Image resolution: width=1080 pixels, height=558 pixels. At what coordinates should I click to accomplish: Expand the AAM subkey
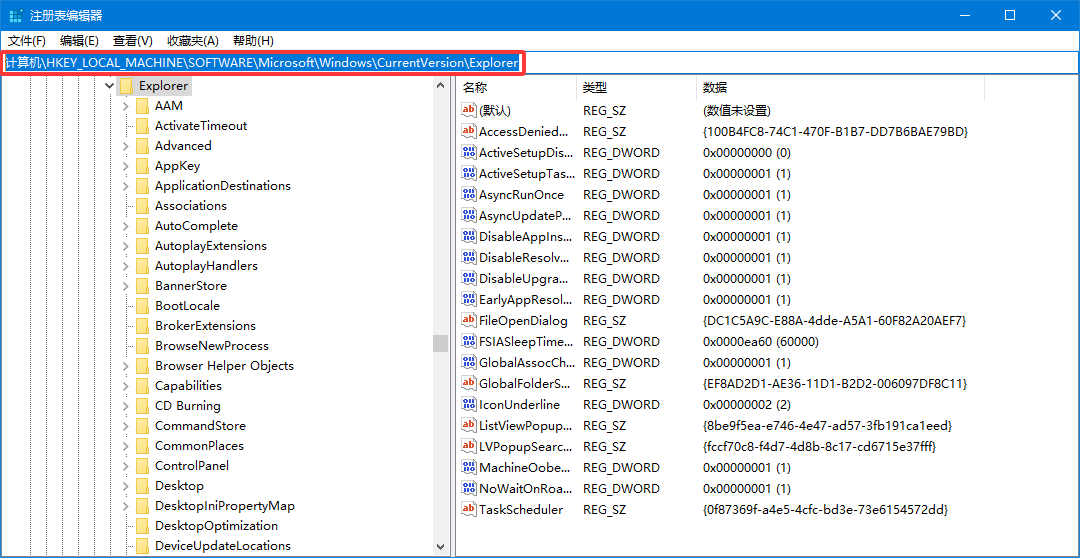click(125, 106)
